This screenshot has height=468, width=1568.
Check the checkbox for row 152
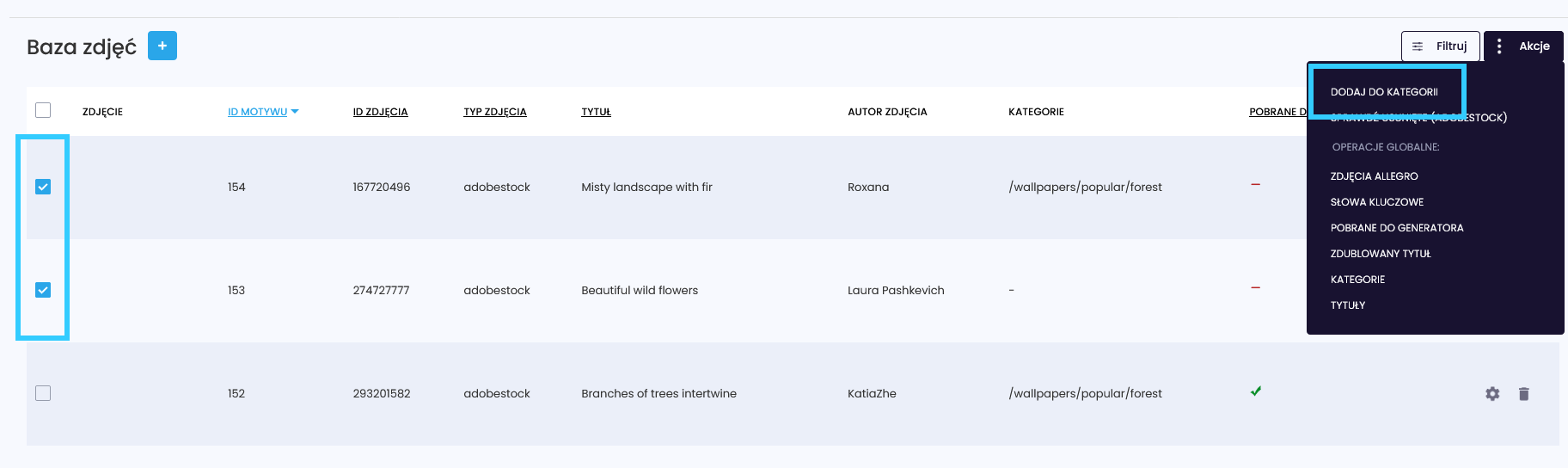point(43,393)
